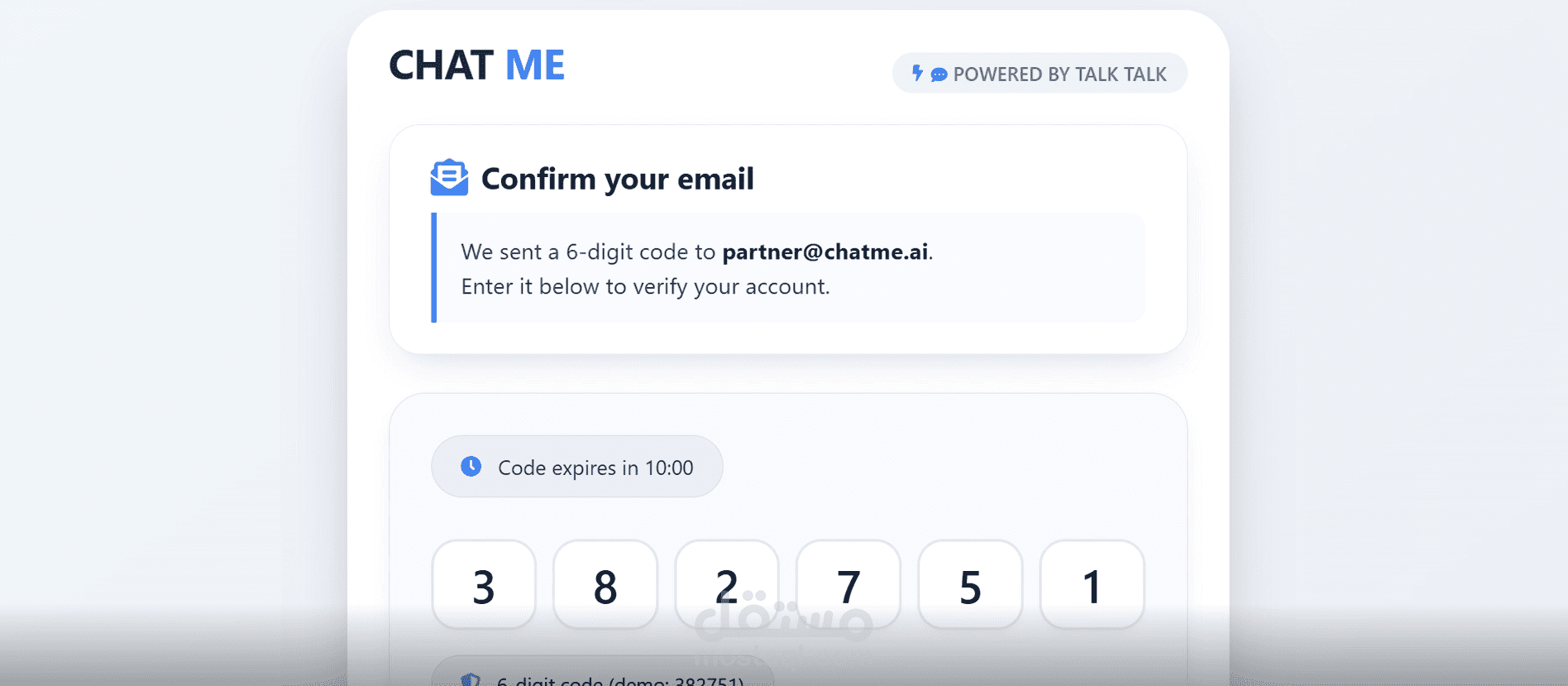Click the 6-digit code demo hint text
1568x686 pixels.
pyautogui.click(x=620, y=681)
